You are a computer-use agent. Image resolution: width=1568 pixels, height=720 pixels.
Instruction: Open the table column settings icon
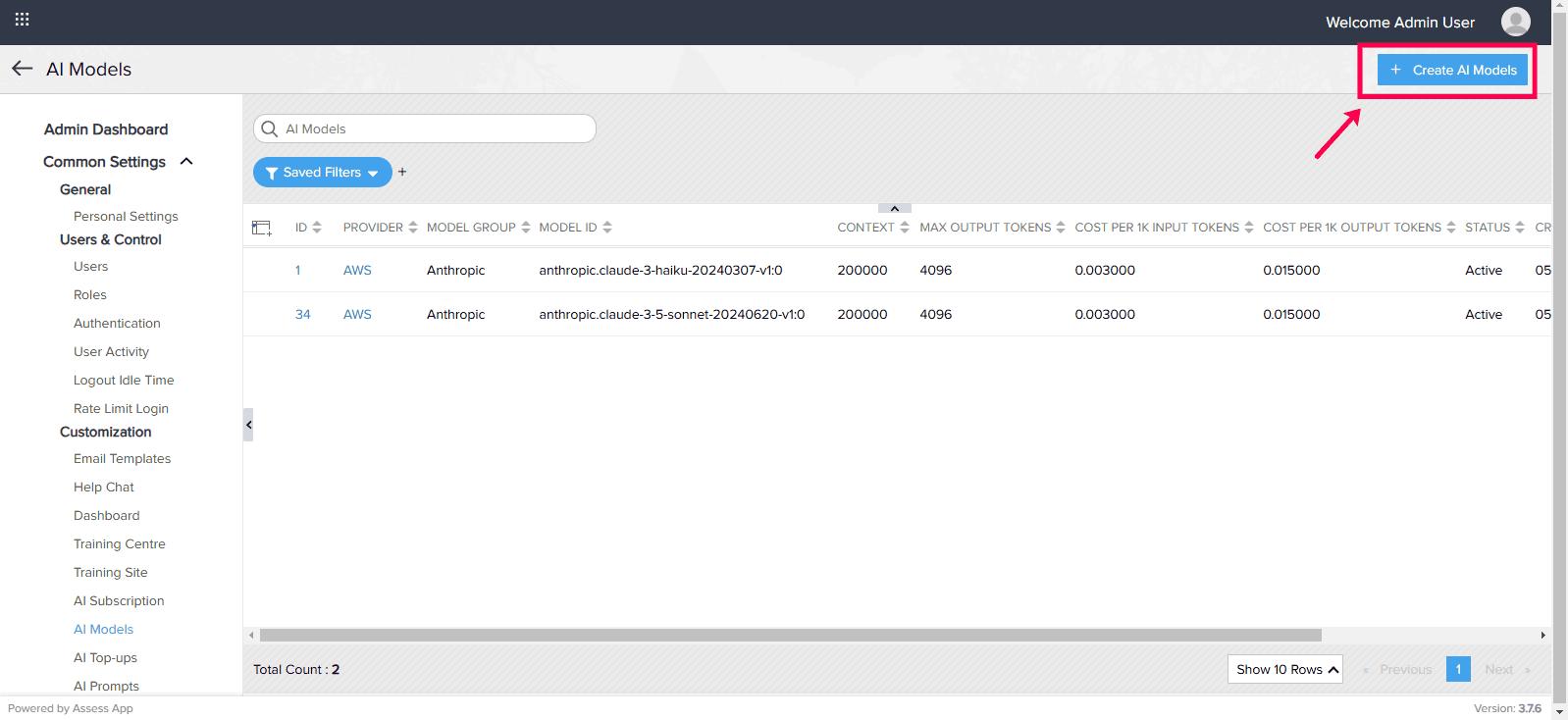pyautogui.click(x=262, y=228)
